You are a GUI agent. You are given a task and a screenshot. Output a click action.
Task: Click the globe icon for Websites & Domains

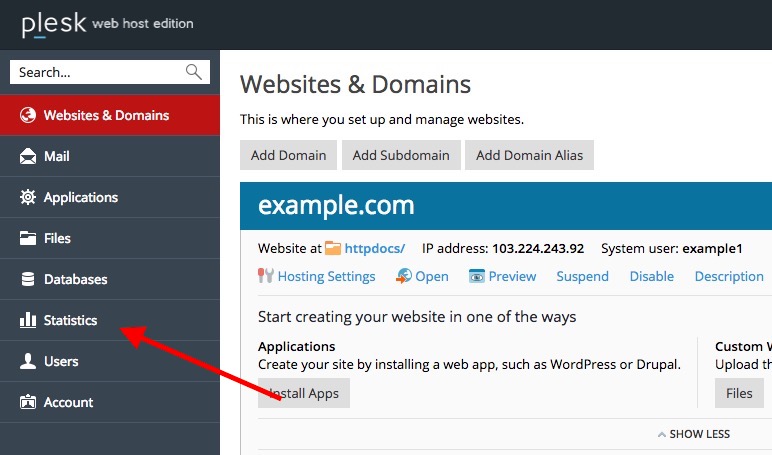[x=28, y=115]
